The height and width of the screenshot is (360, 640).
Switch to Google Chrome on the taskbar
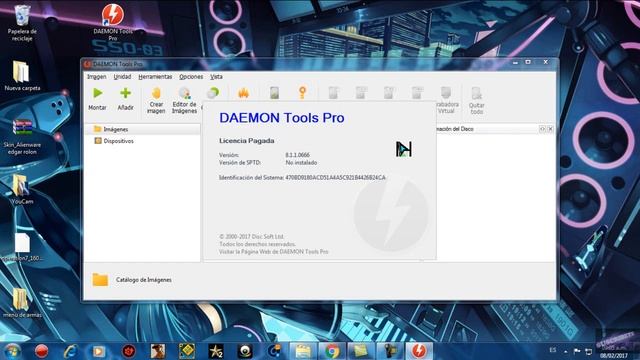[x=332, y=351]
